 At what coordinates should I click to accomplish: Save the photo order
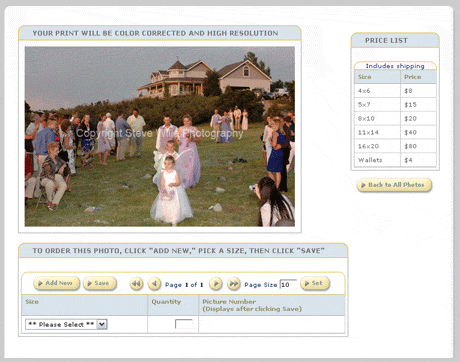tap(100, 283)
